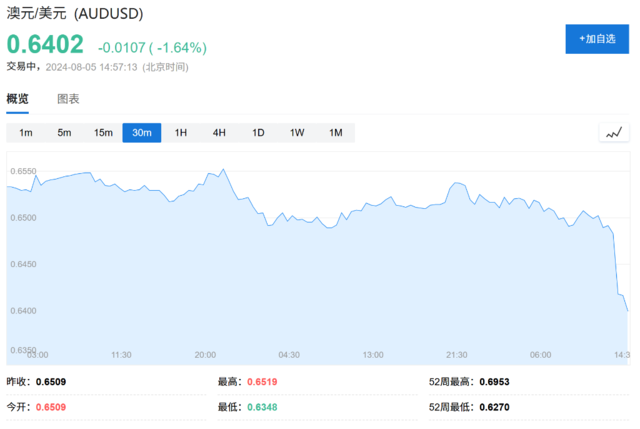640x429 pixels.
Task: Open the line chart type icon
Action: click(614, 133)
